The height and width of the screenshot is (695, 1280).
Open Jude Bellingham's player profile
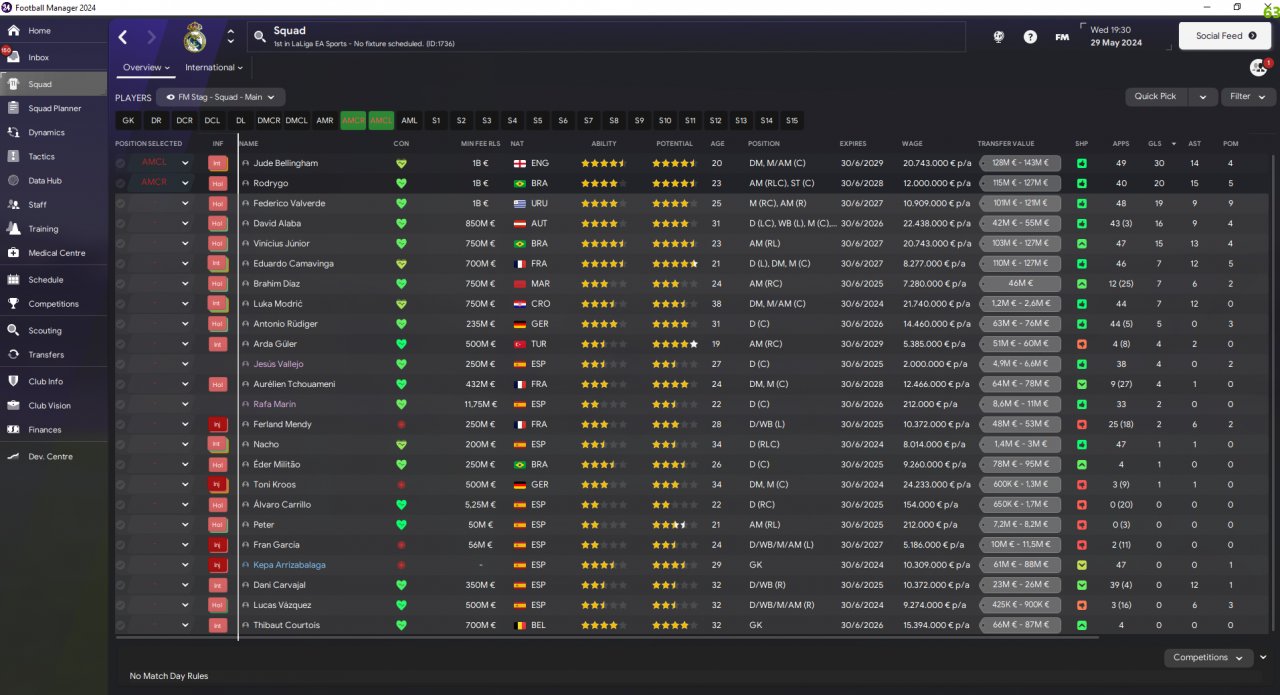[x=285, y=163]
